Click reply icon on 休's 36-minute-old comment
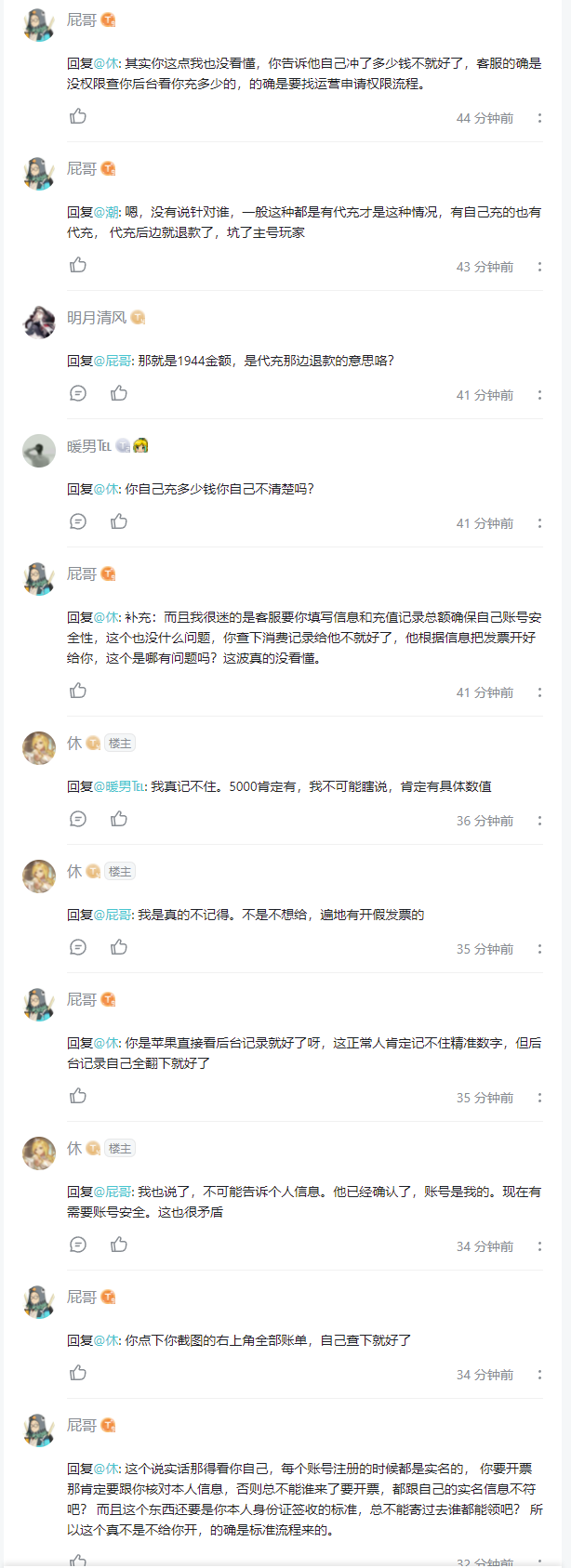The height and width of the screenshot is (1568, 571). pos(78,819)
